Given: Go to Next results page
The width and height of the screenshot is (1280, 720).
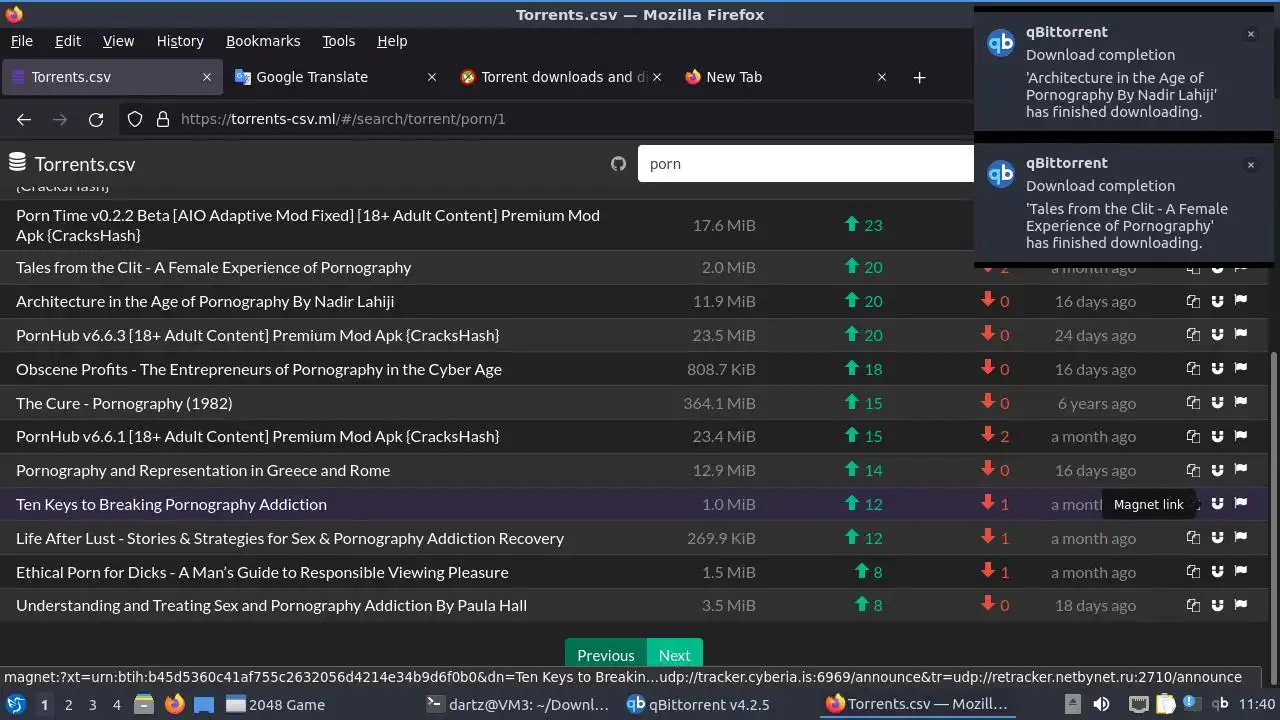Looking at the screenshot, I should (675, 655).
